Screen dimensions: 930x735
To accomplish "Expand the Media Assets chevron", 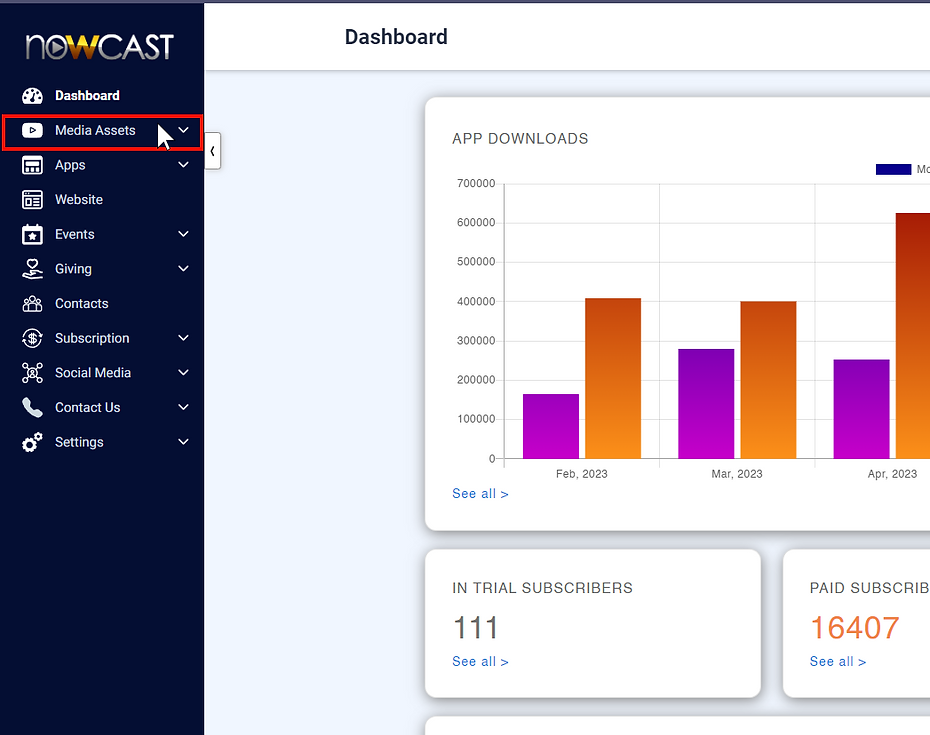I will [184, 130].
